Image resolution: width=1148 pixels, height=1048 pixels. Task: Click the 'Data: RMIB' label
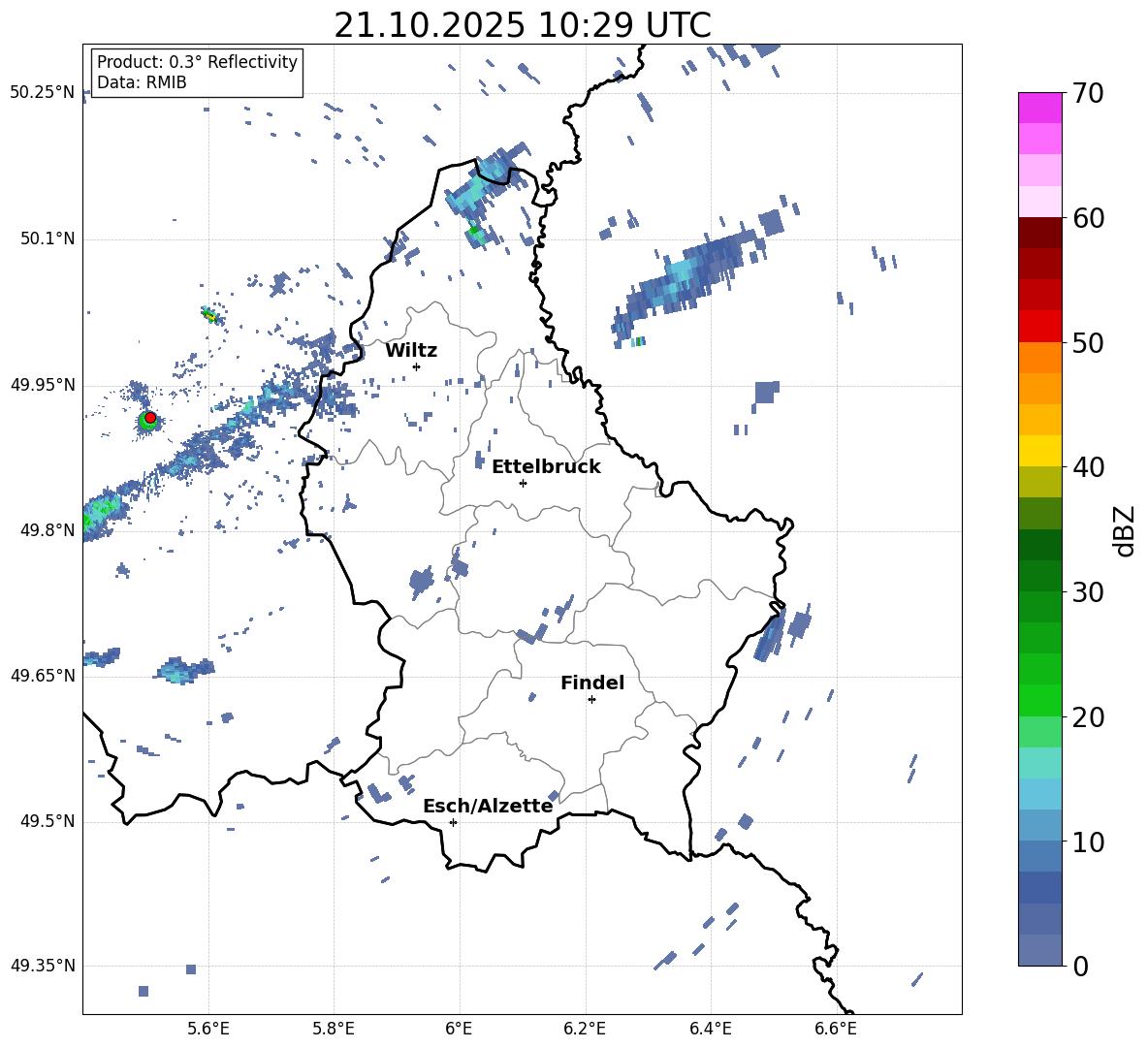(142, 82)
